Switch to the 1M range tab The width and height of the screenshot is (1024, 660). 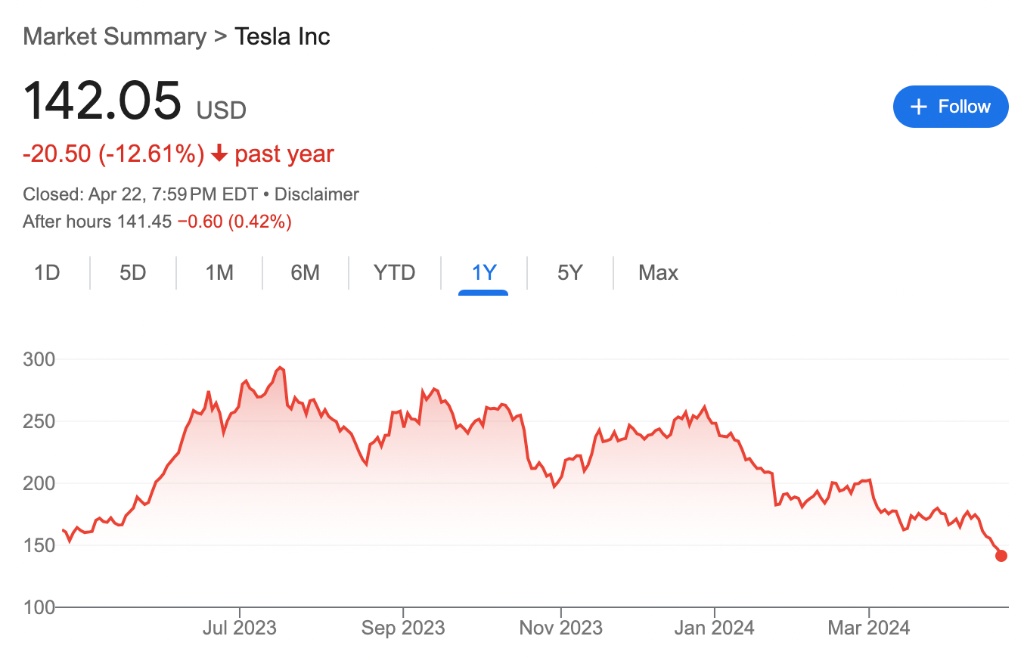(x=219, y=273)
